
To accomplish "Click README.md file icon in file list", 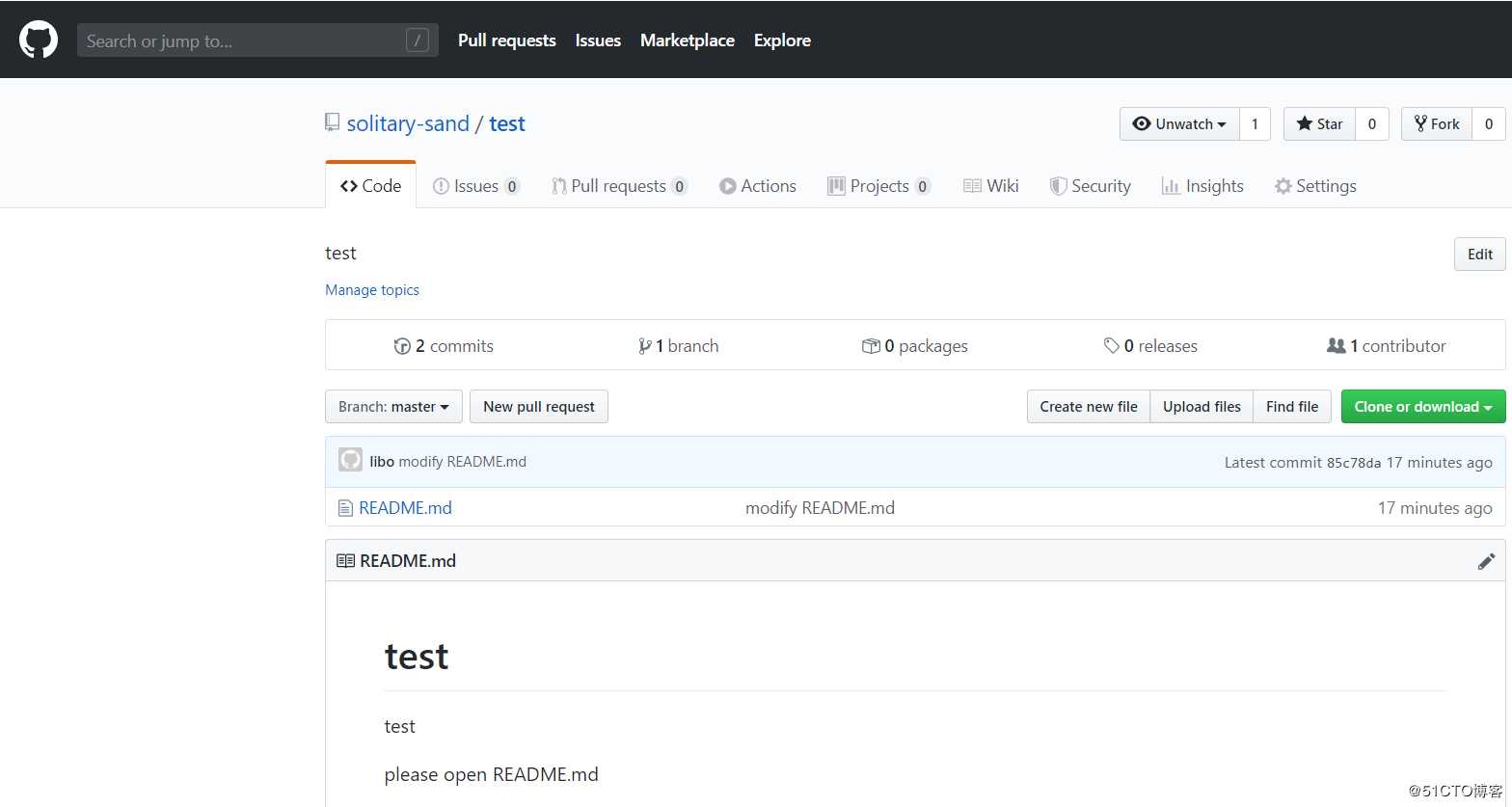I will (x=345, y=507).
